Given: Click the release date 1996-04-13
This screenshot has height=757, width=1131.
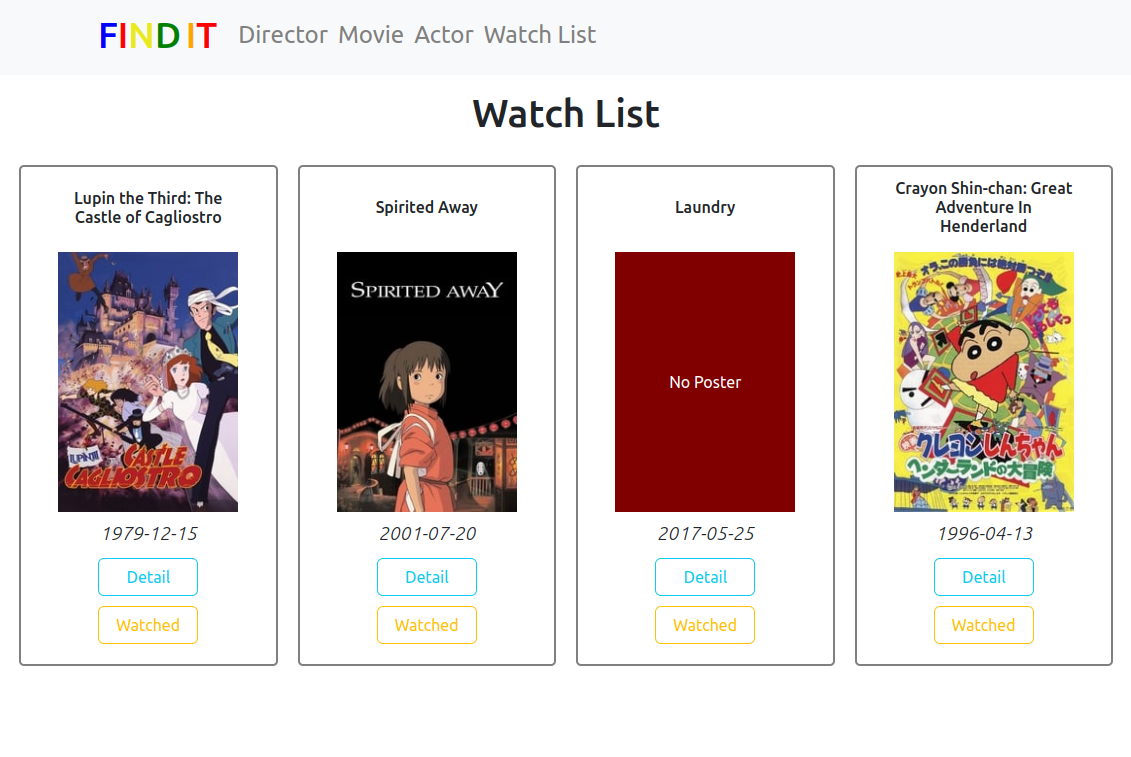Looking at the screenshot, I should pyautogui.click(x=985, y=533).
